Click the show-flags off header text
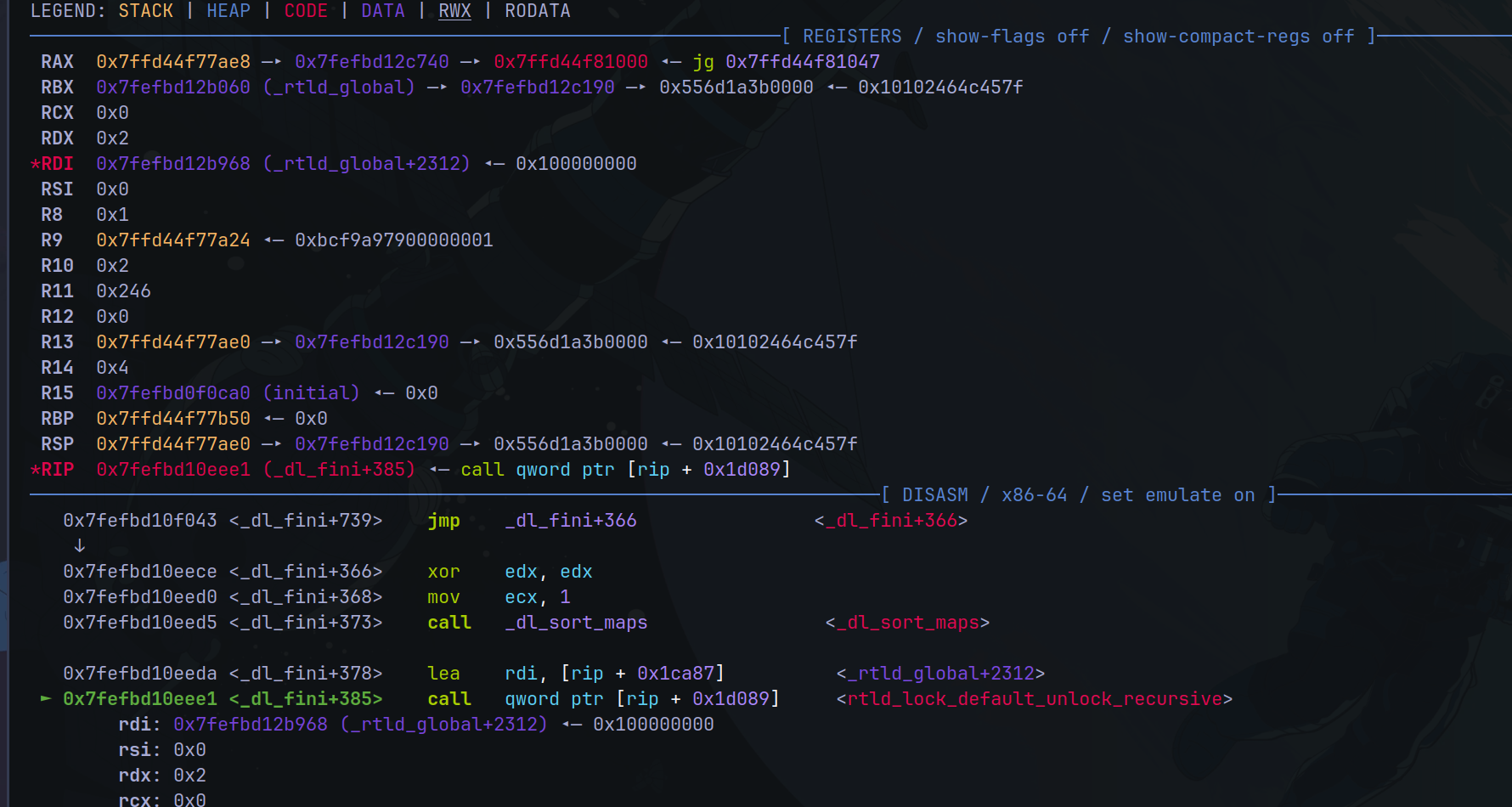 click(x=1013, y=37)
